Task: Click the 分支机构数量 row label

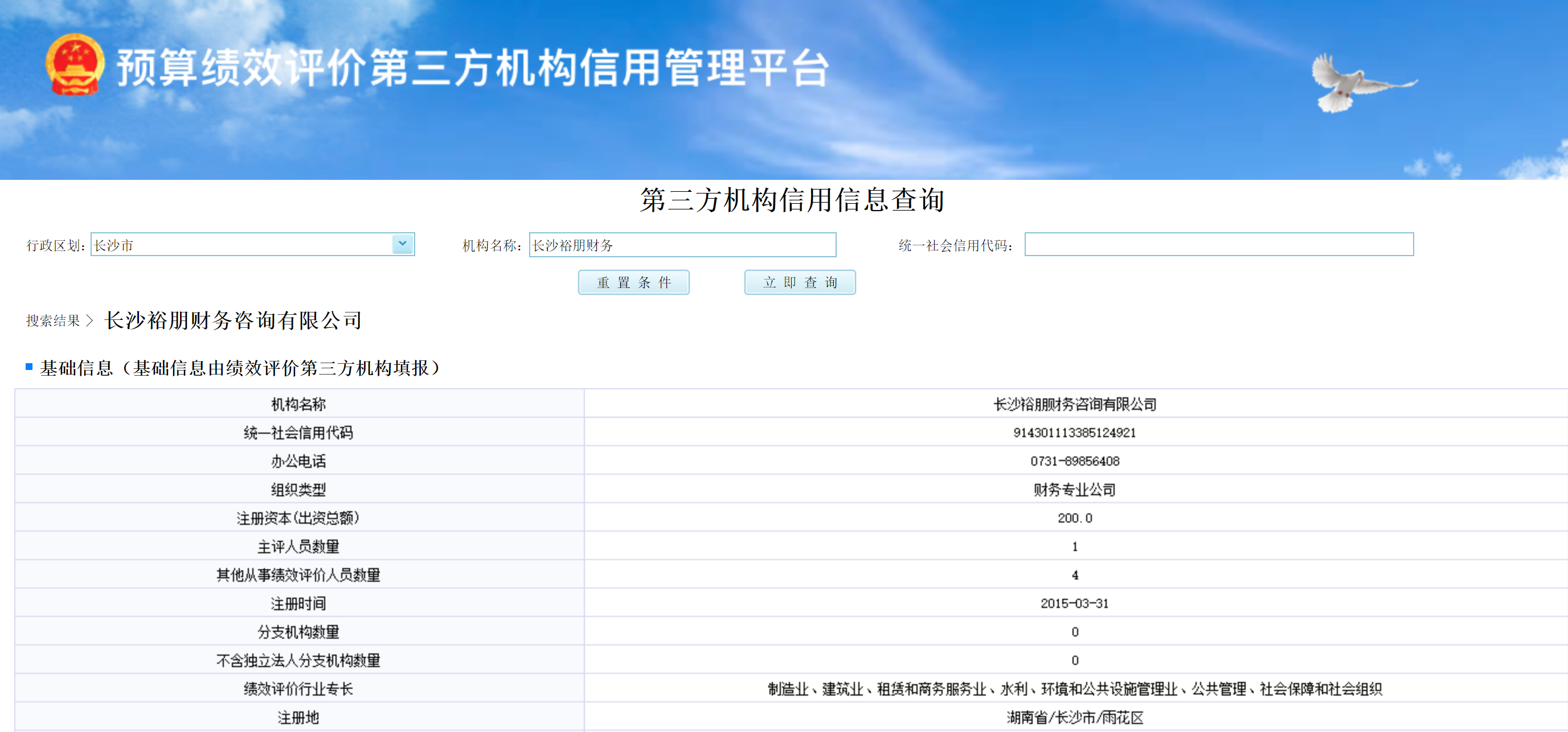Action: [x=298, y=632]
